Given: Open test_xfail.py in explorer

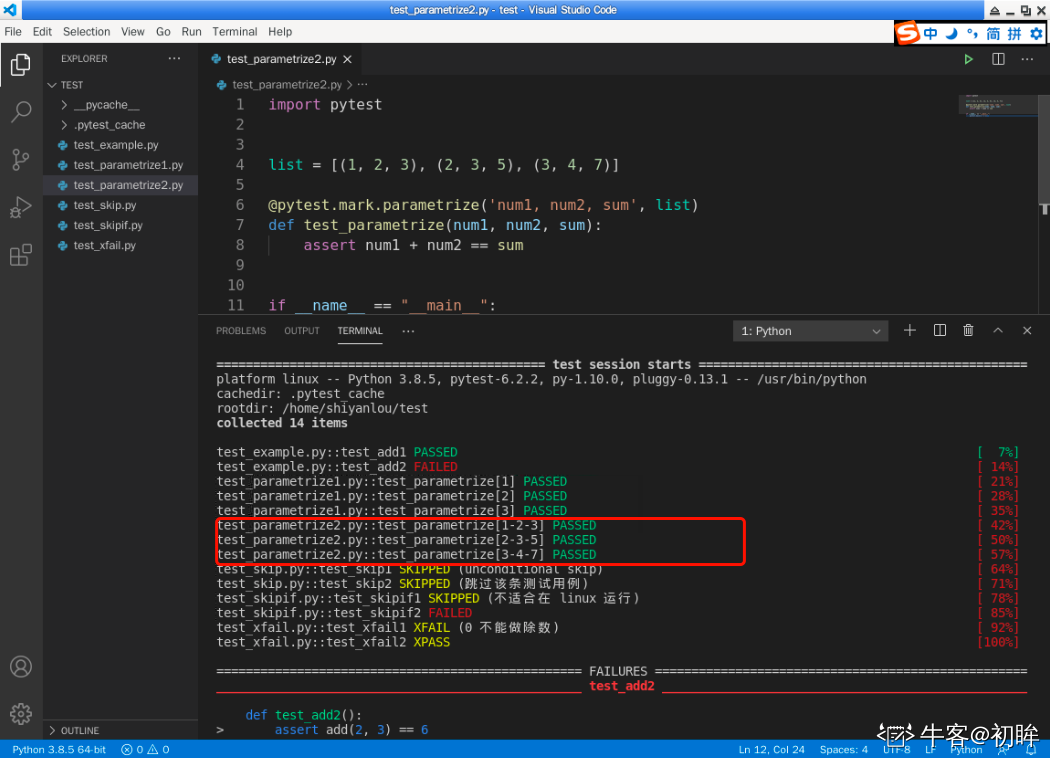Looking at the screenshot, I should (x=104, y=246).
